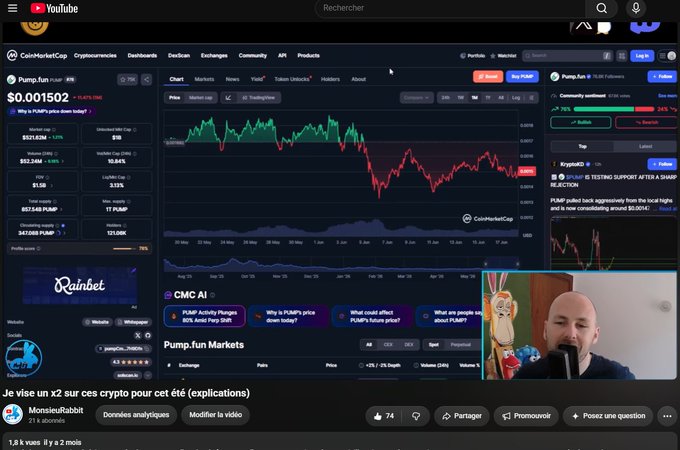Follow Pump.fun community account
Viewport: 680px width, 450px height.
(662, 77)
